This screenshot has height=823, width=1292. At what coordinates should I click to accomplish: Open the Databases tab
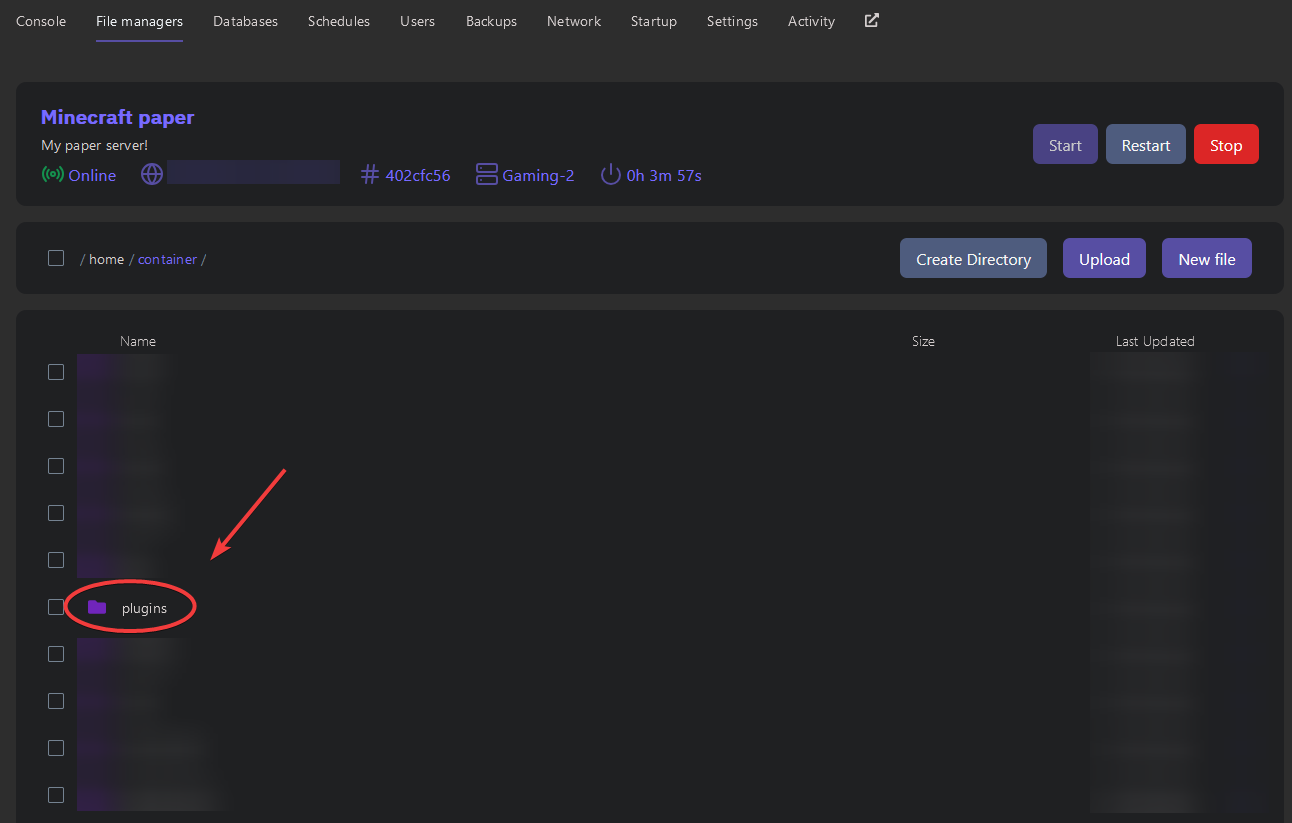click(x=245, y=21)
